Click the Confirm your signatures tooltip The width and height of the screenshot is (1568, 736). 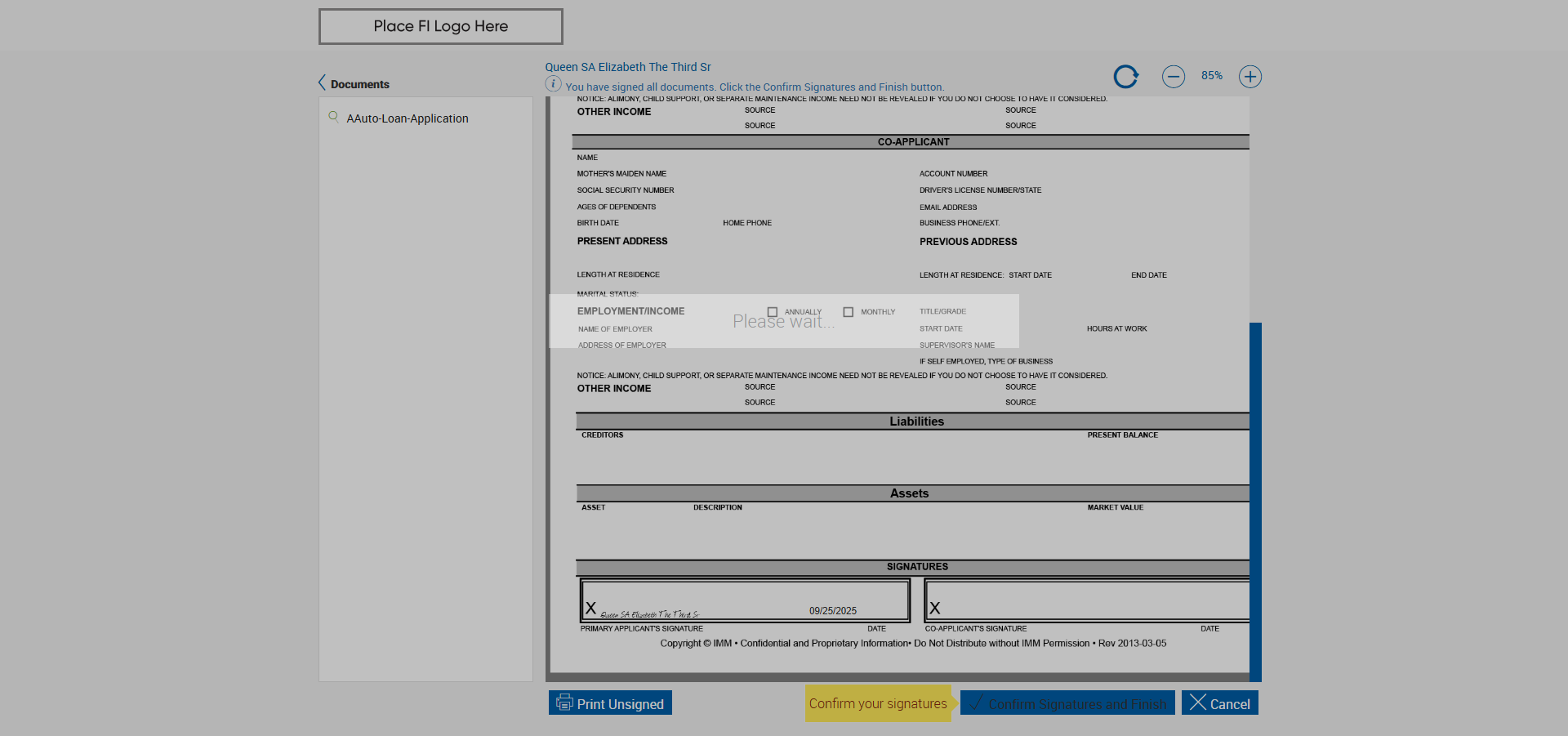(878, 703)
